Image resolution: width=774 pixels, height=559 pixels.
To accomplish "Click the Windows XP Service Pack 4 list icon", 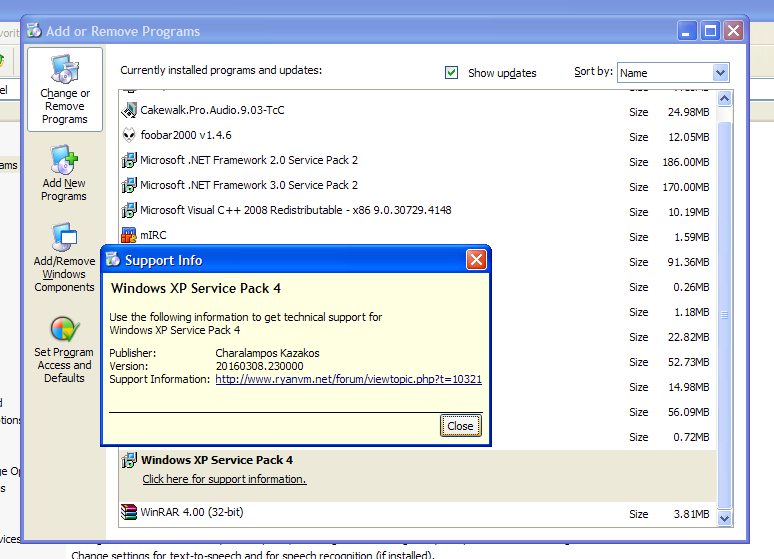I will pyautogui.click(x=129, y=460).
